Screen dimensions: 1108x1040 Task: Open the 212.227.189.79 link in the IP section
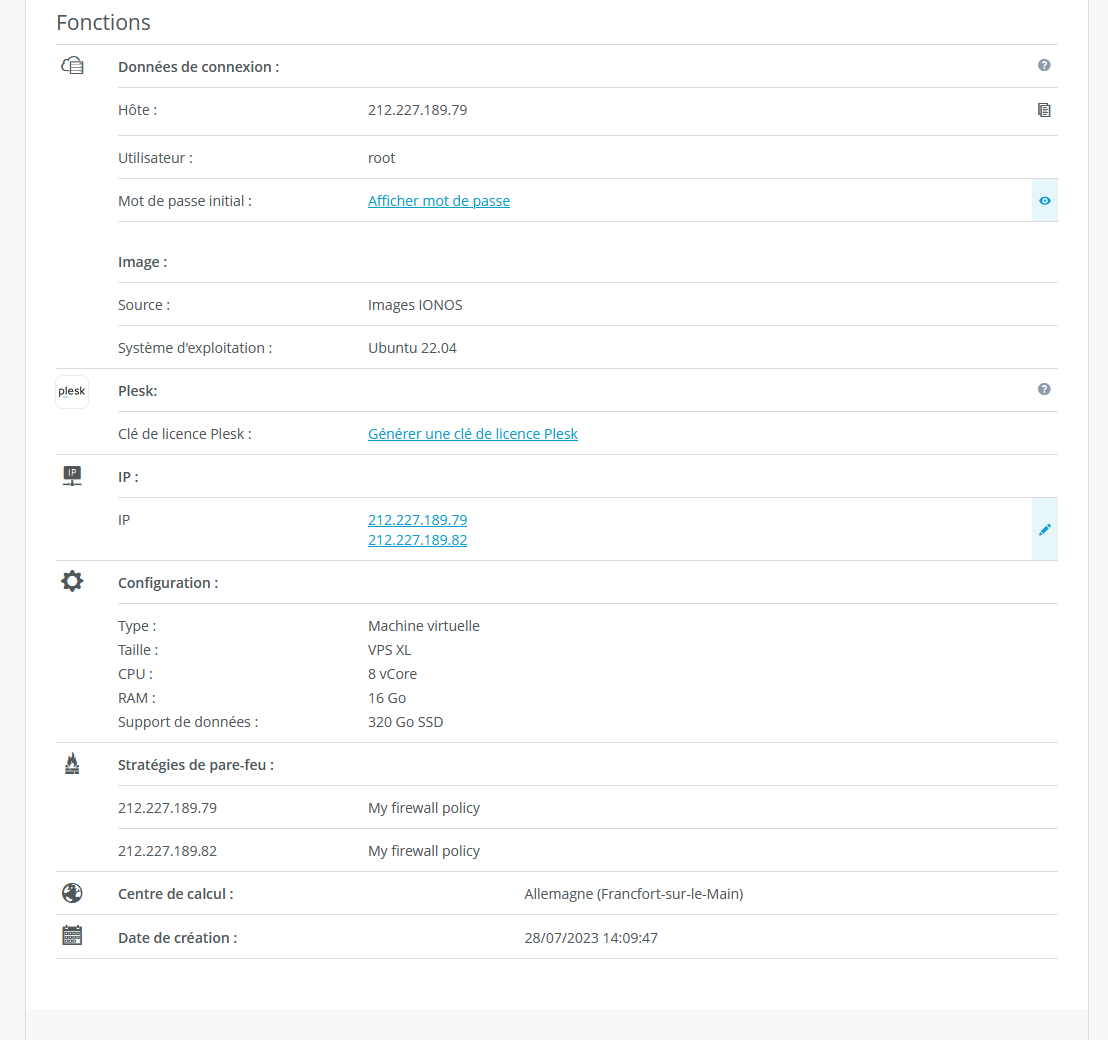(x=418, y=520)
